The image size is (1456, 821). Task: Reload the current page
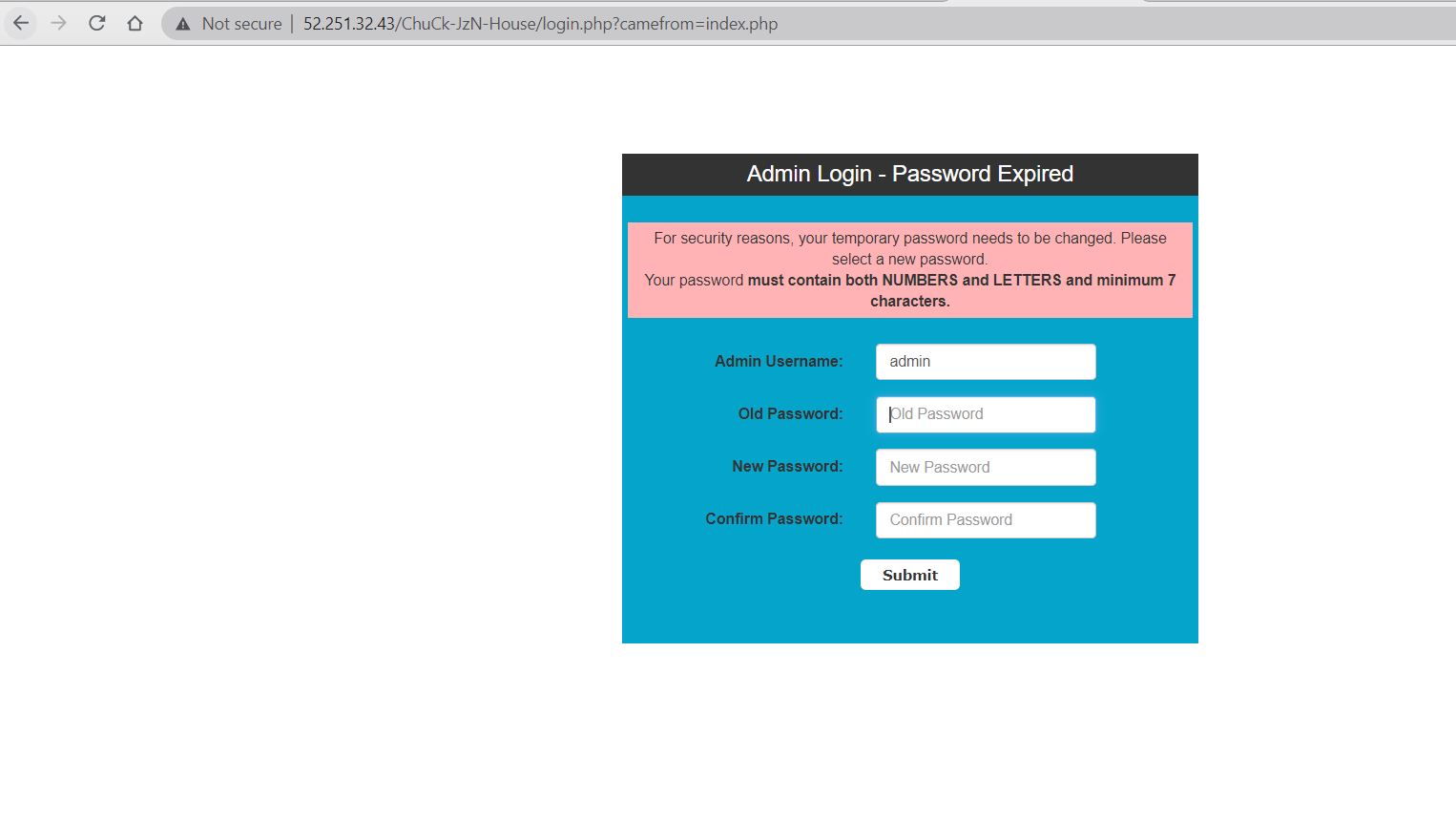[96, 23]
